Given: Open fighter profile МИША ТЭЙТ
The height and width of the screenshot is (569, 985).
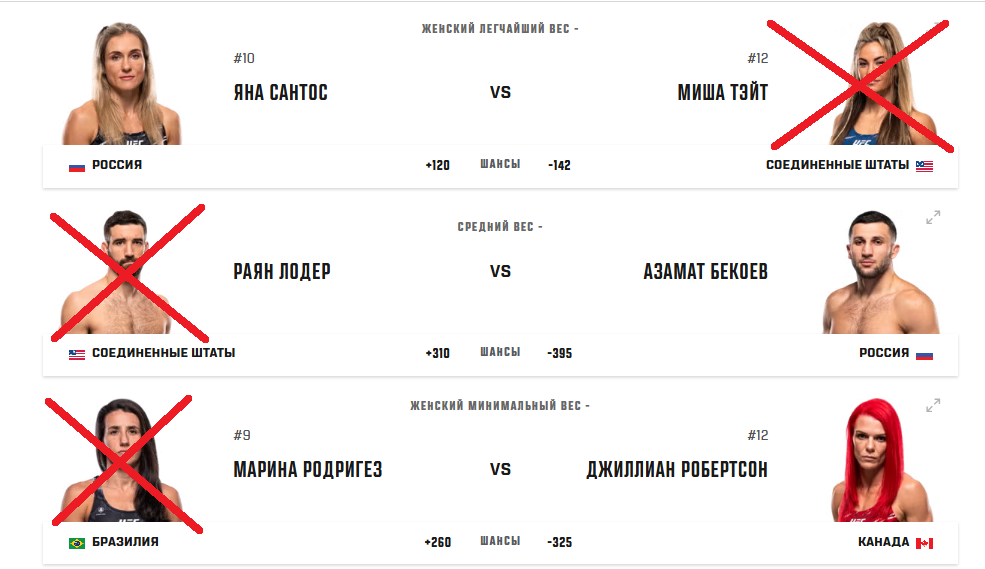Looking at the screenshot, I should click(722, 92).
